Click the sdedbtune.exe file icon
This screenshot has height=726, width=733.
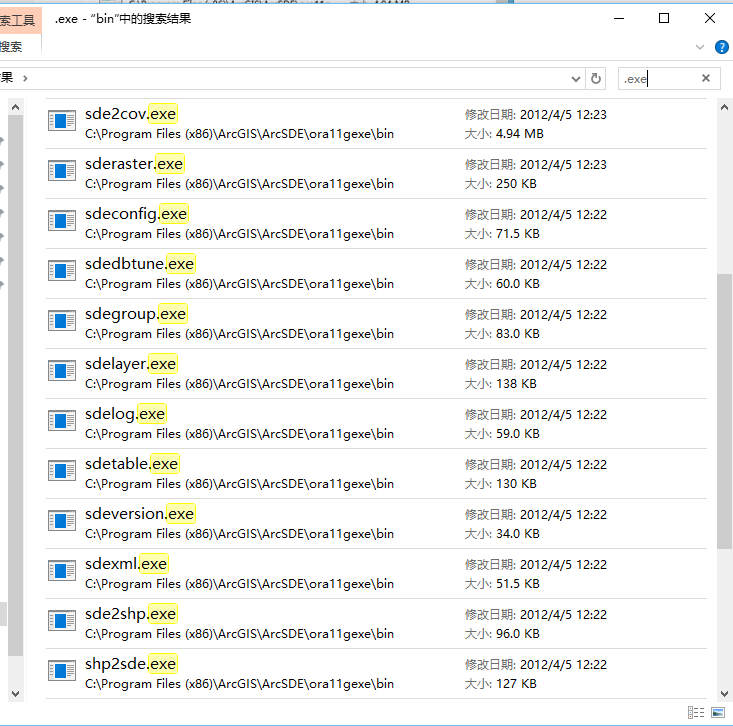(62, 271)
